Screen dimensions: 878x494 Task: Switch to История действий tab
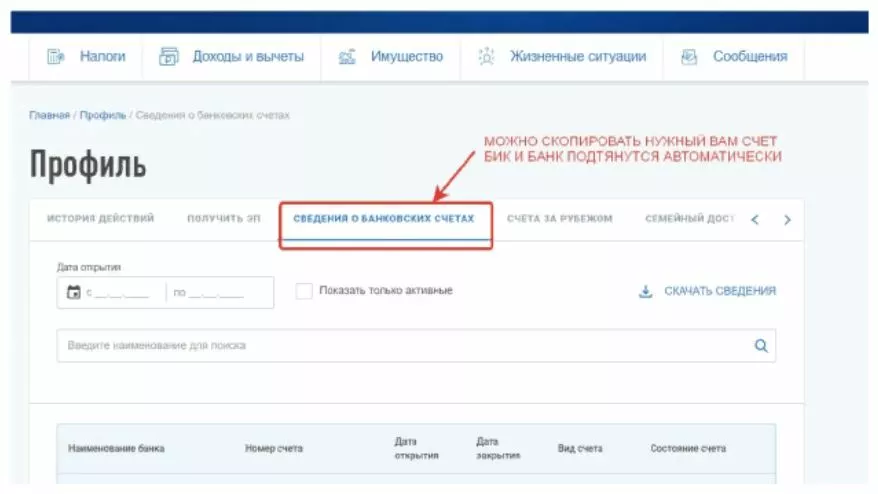click(100, 218)
